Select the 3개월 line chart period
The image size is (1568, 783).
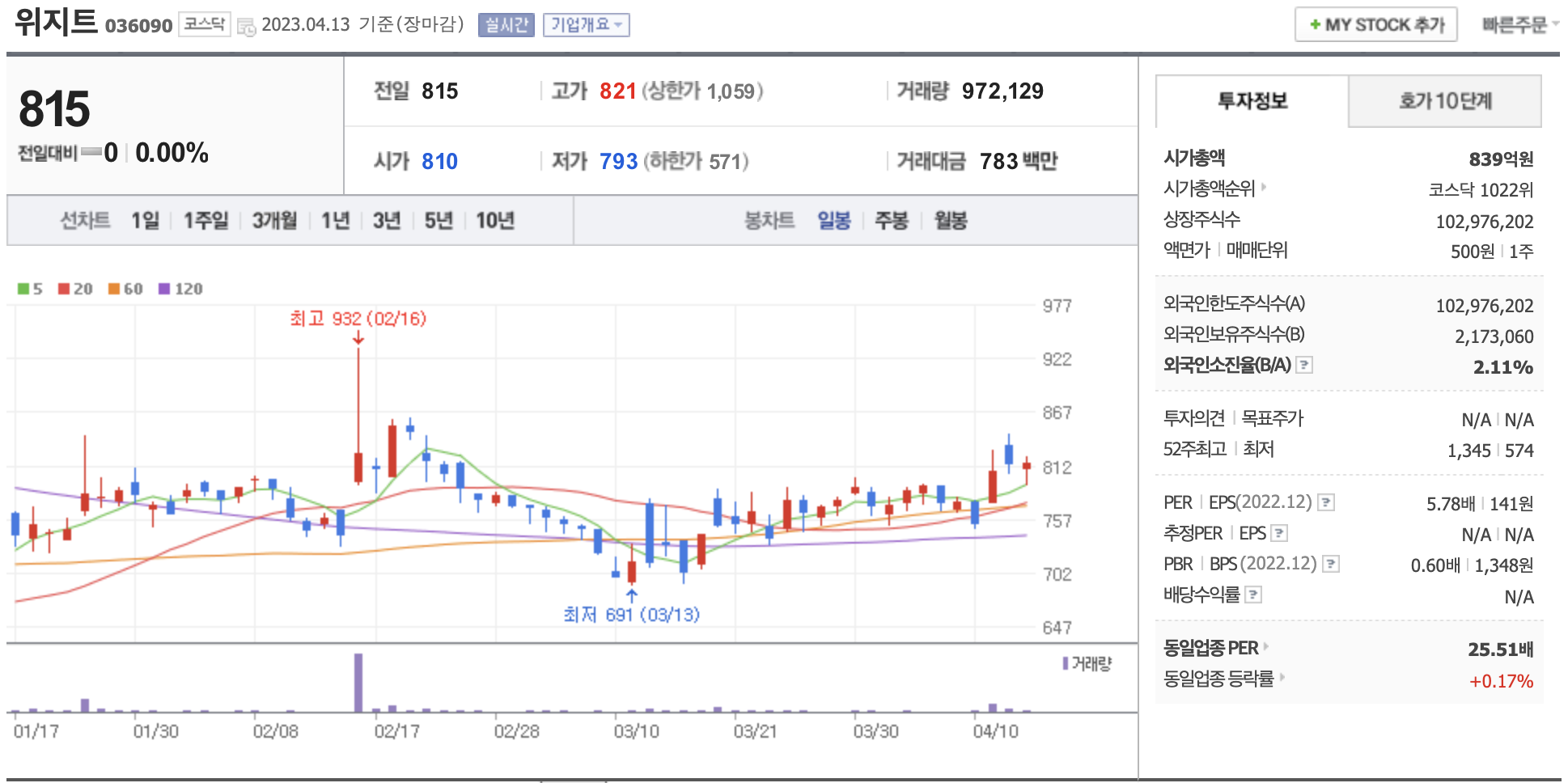coord(274,220)
